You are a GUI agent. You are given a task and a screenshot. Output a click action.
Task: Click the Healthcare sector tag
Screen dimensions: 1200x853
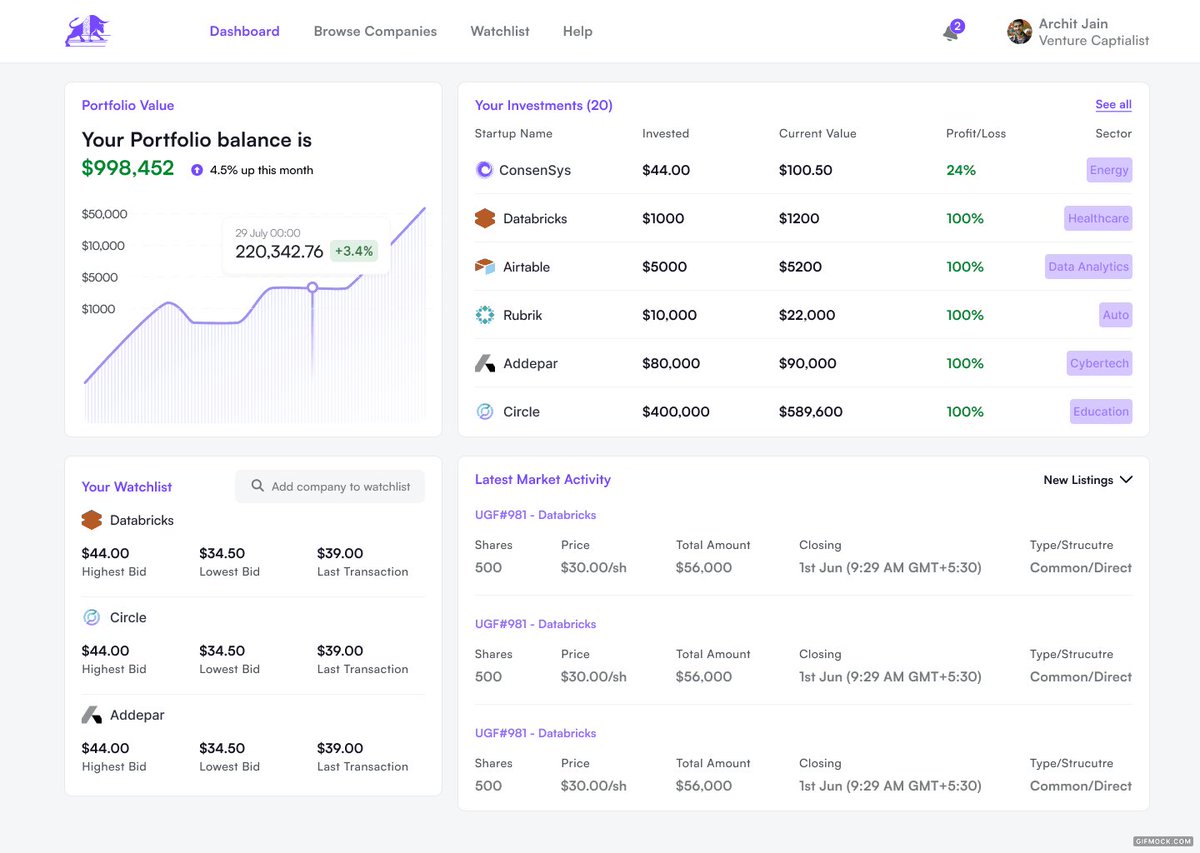pos(1098,218)
